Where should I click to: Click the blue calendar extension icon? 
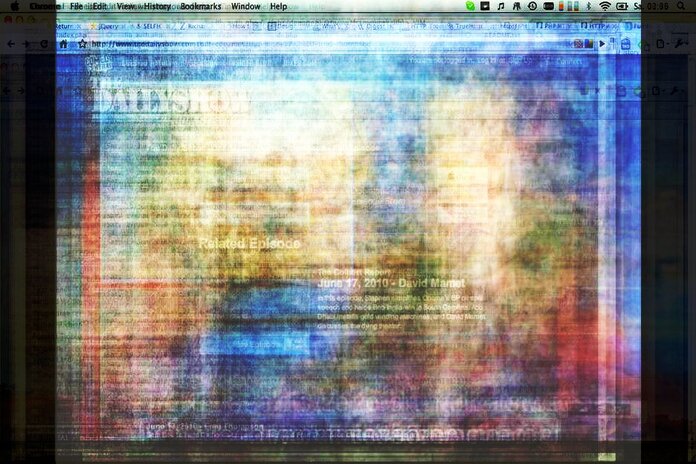625,44
